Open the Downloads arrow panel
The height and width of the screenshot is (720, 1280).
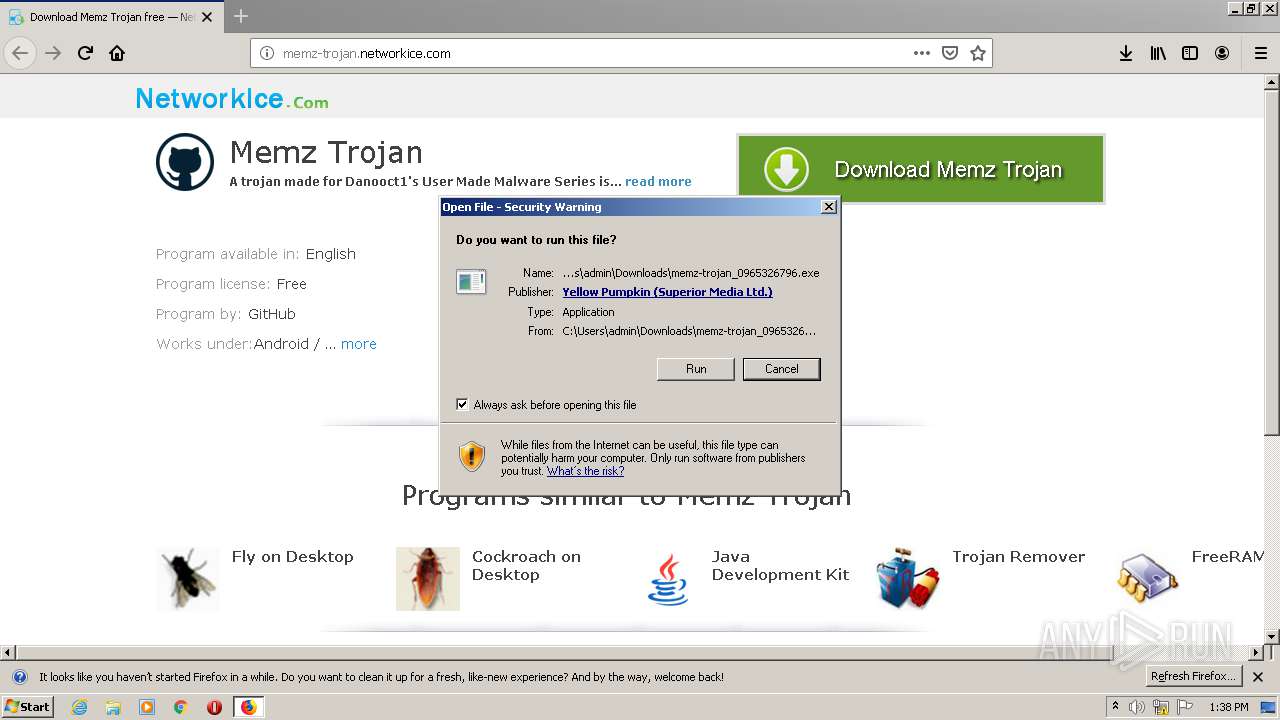click(1126, 53)
